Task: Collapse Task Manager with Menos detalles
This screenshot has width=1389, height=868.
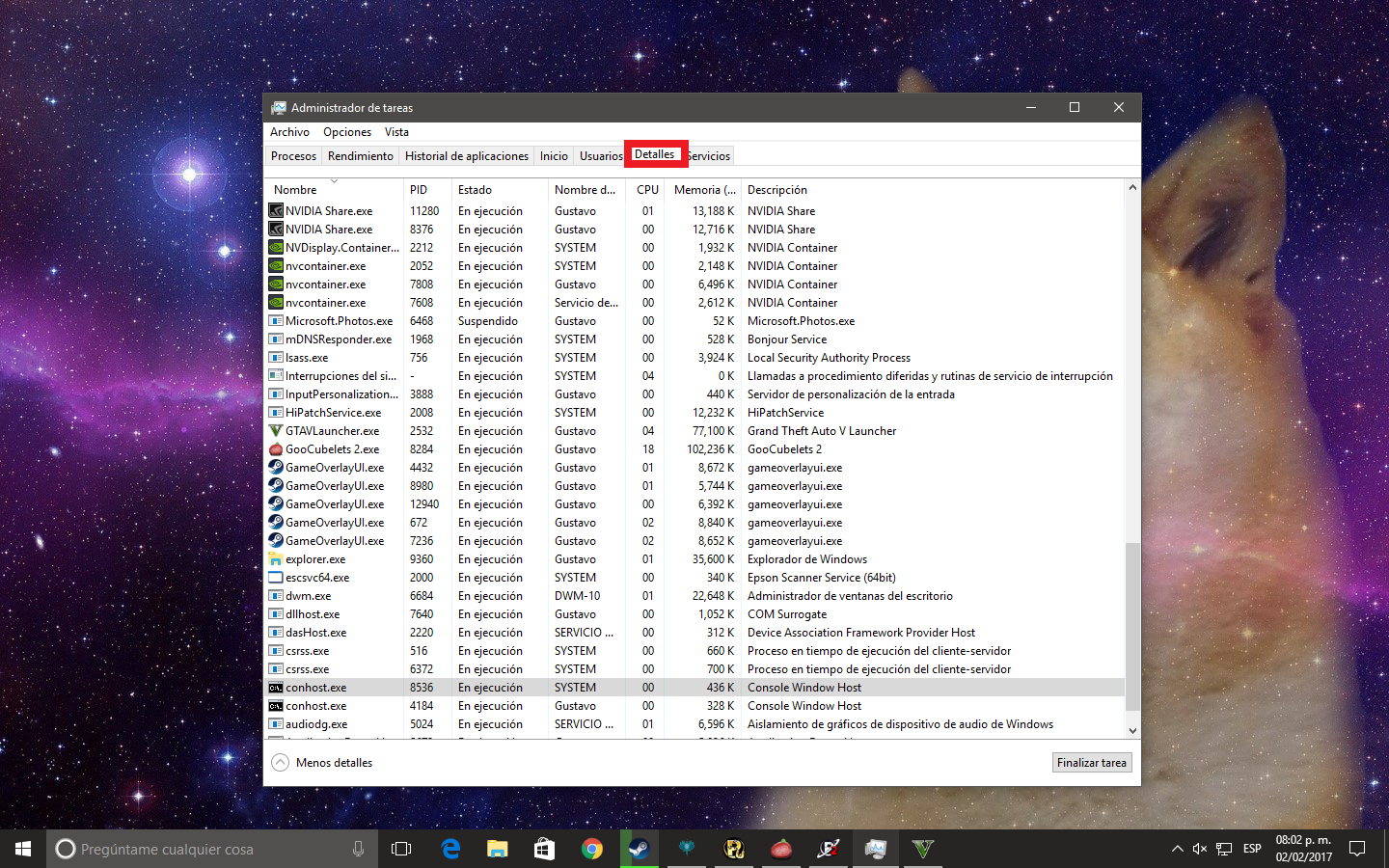Action: 322,763
